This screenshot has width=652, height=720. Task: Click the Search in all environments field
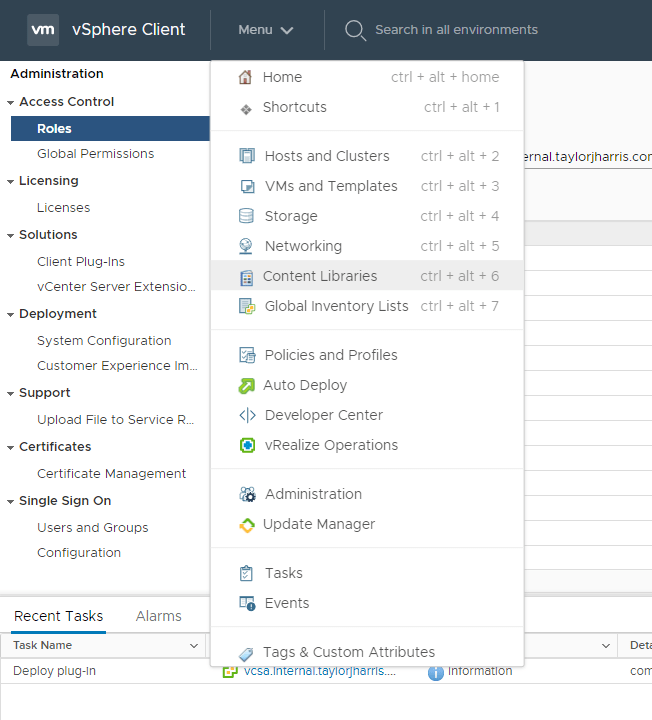tap(456, 30)
